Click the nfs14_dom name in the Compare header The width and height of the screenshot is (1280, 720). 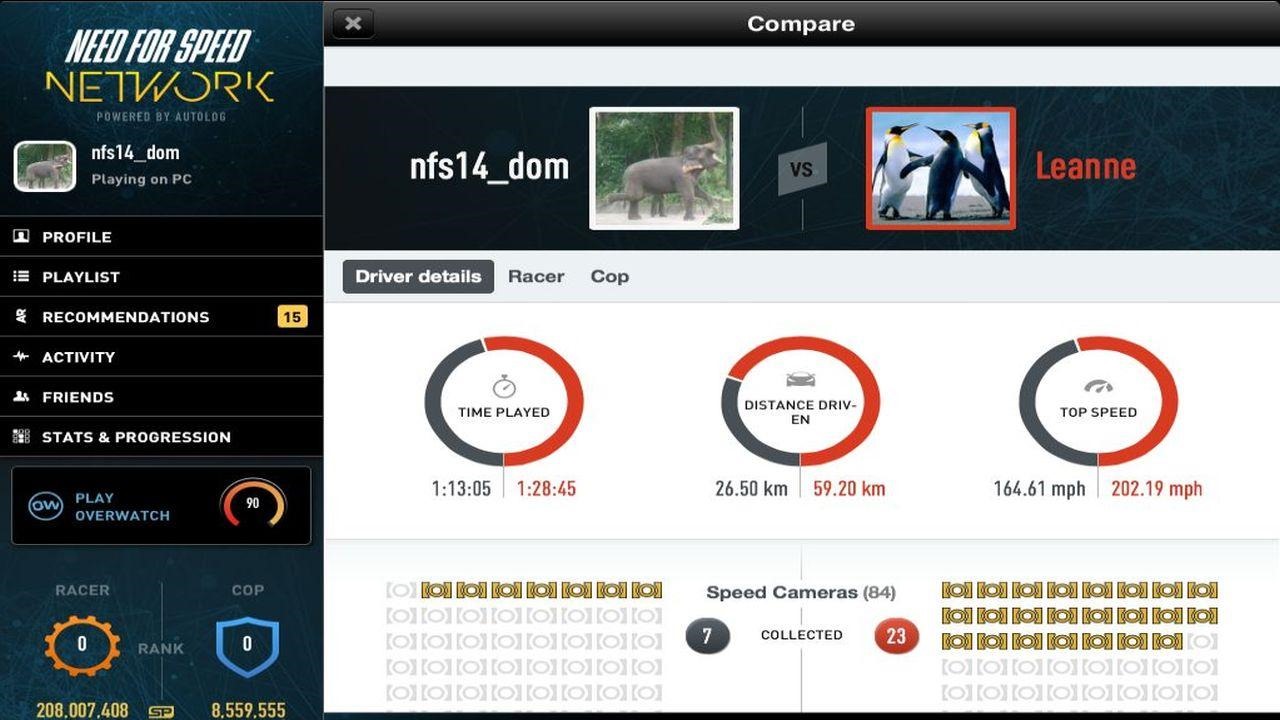(x=490, y=166)
